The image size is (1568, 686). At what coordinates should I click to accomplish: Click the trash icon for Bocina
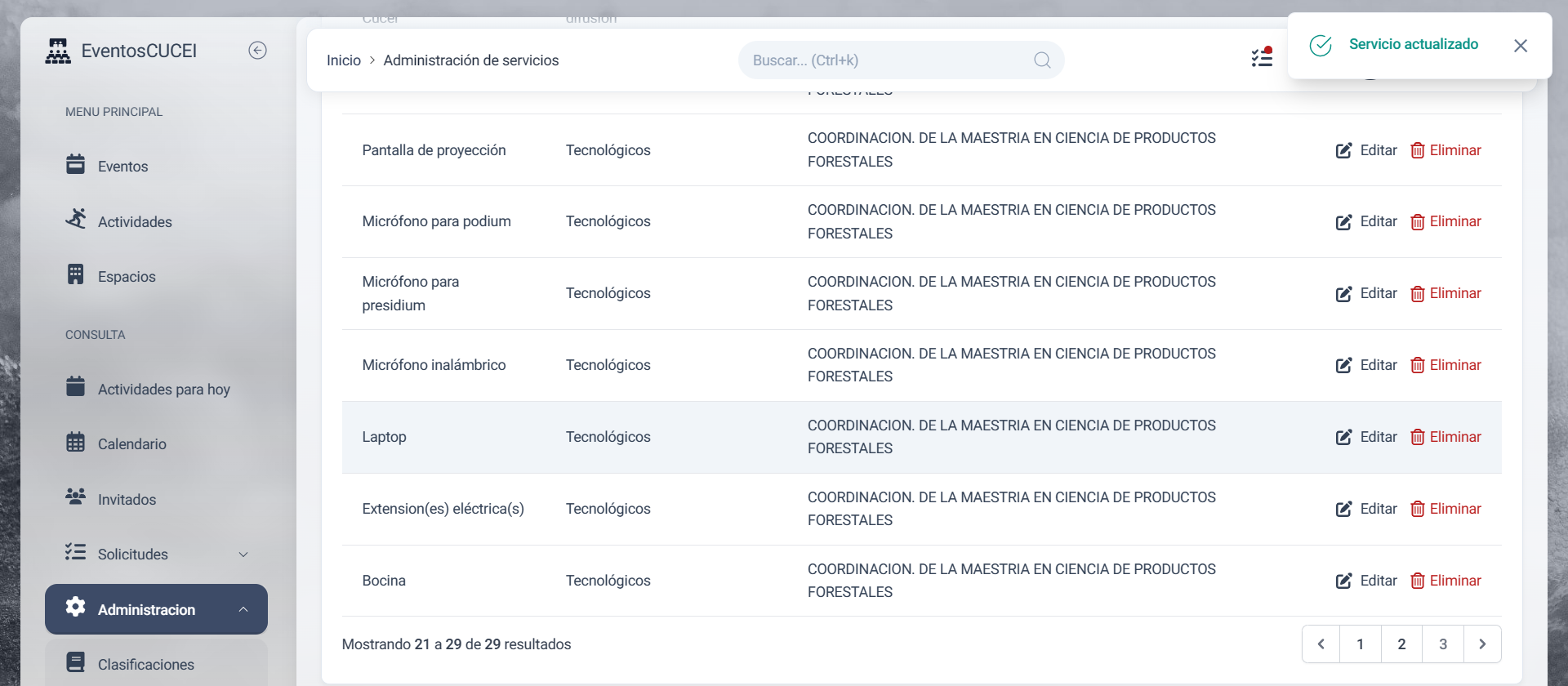click(x=1418, y=581)
